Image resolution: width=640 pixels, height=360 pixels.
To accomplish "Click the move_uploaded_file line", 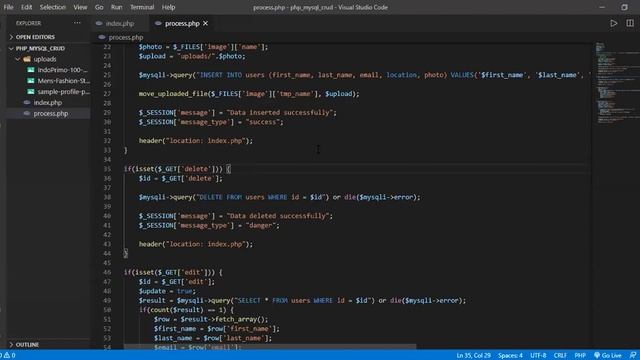I will (249, 94).
